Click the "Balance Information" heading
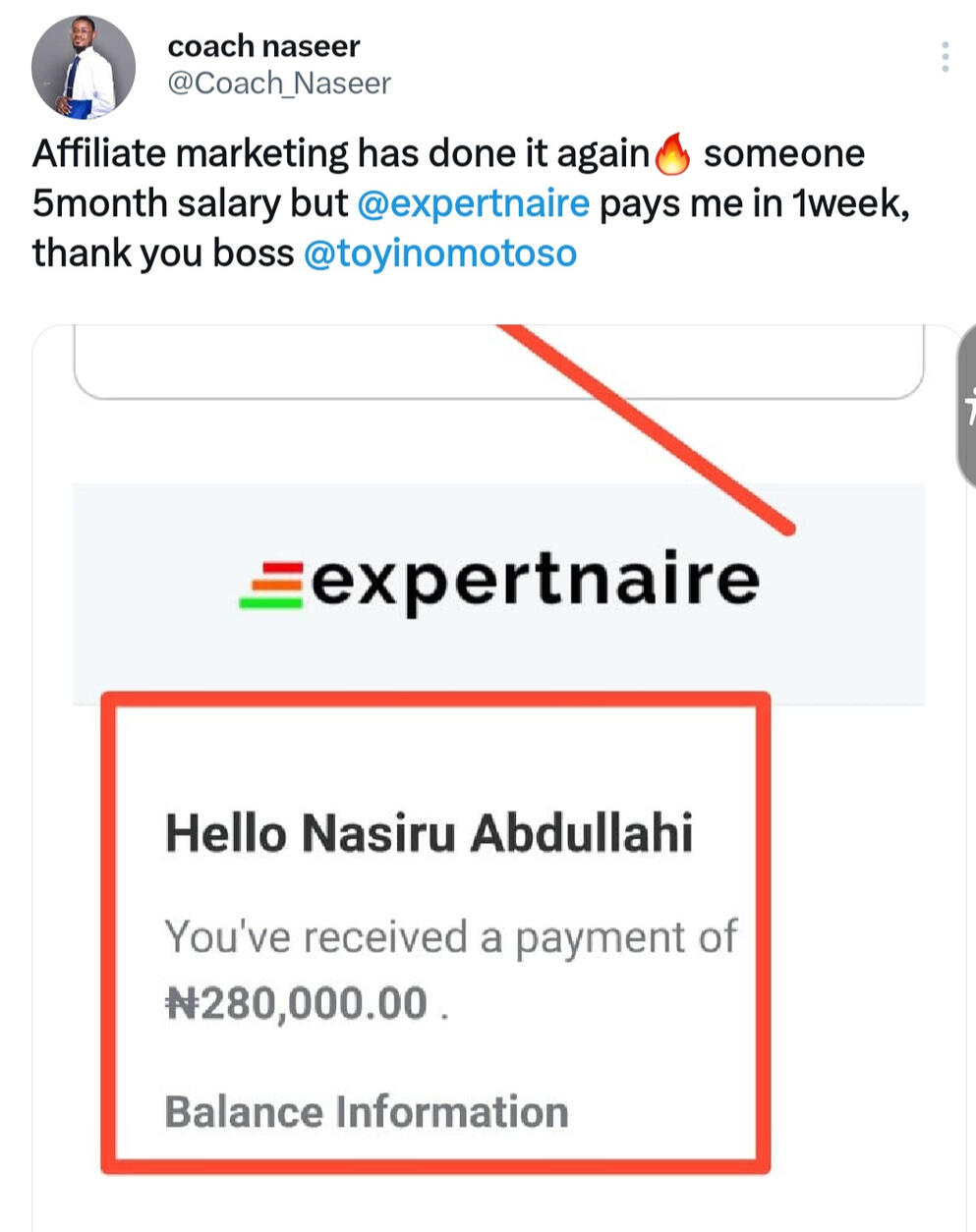Screen dimensions: 976x1232 (366, 1112)
